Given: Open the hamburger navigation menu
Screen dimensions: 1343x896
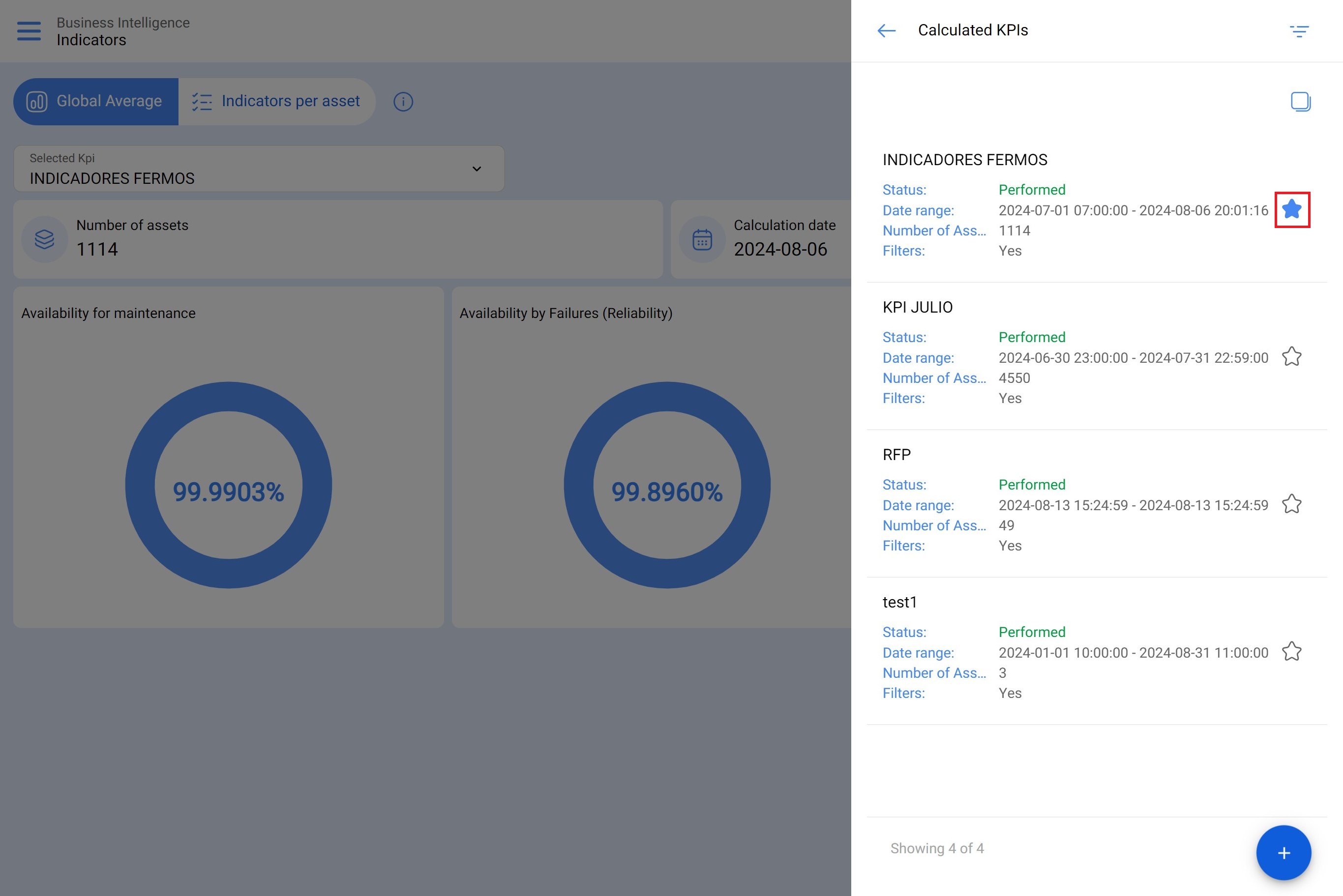Looking at the screenshot, I should [x=29, y=31].
